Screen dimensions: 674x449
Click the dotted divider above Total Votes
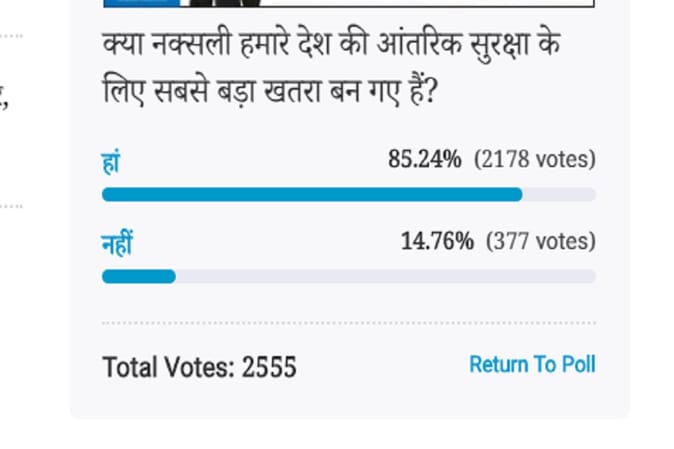point(349,323)
